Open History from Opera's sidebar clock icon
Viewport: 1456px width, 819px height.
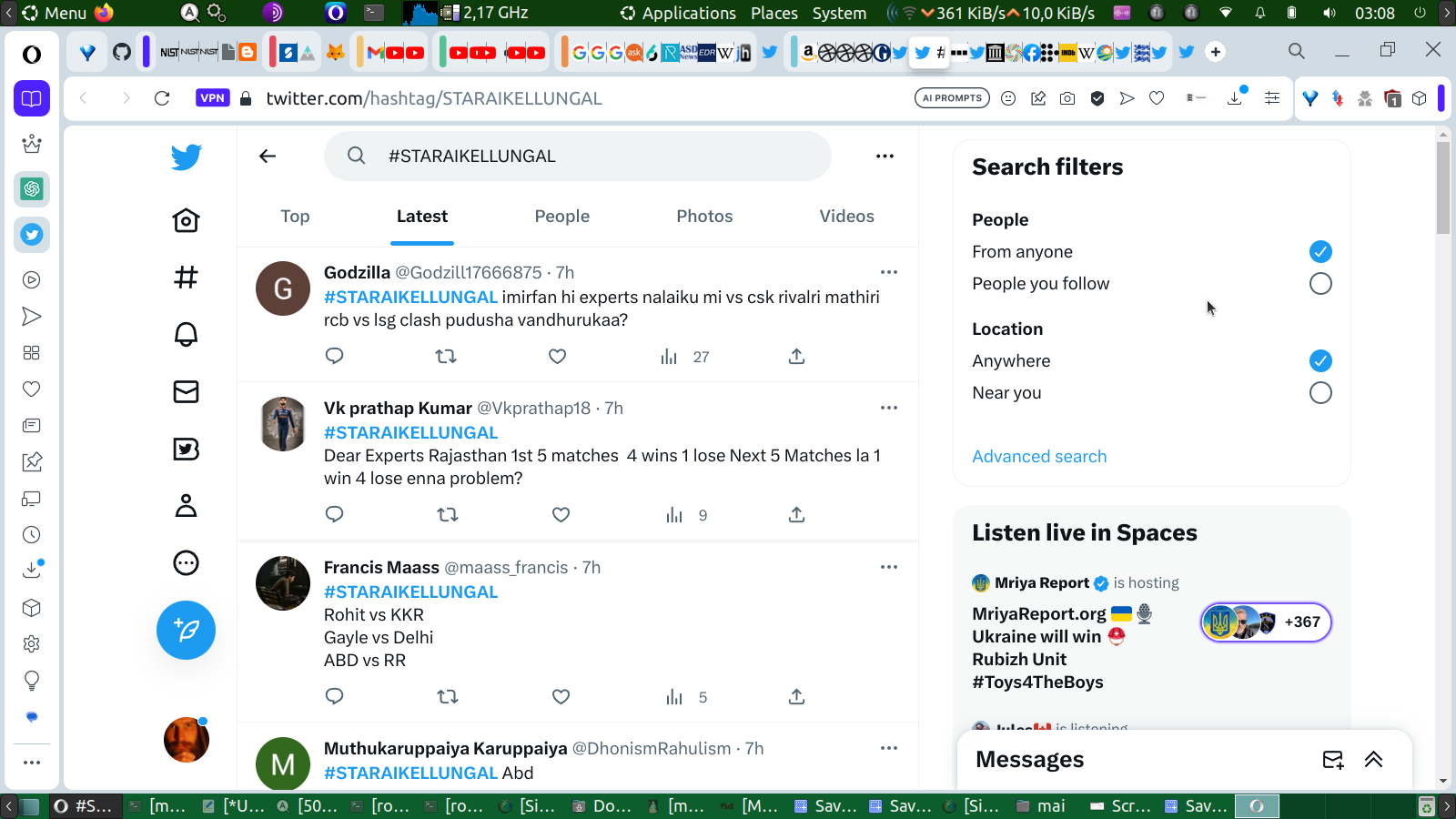pos(32,535)
